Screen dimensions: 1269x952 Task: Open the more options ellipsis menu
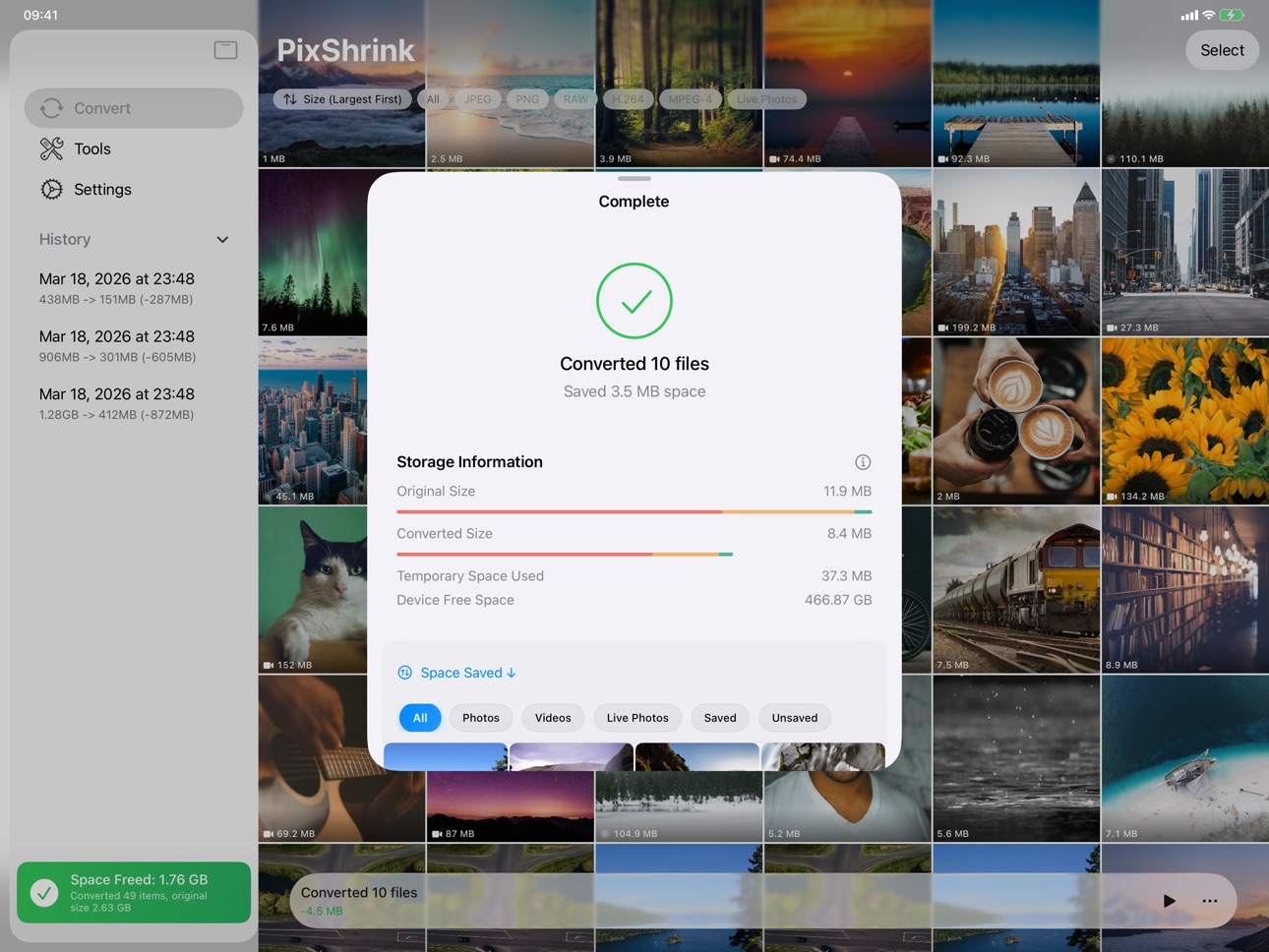(1210, 900)
